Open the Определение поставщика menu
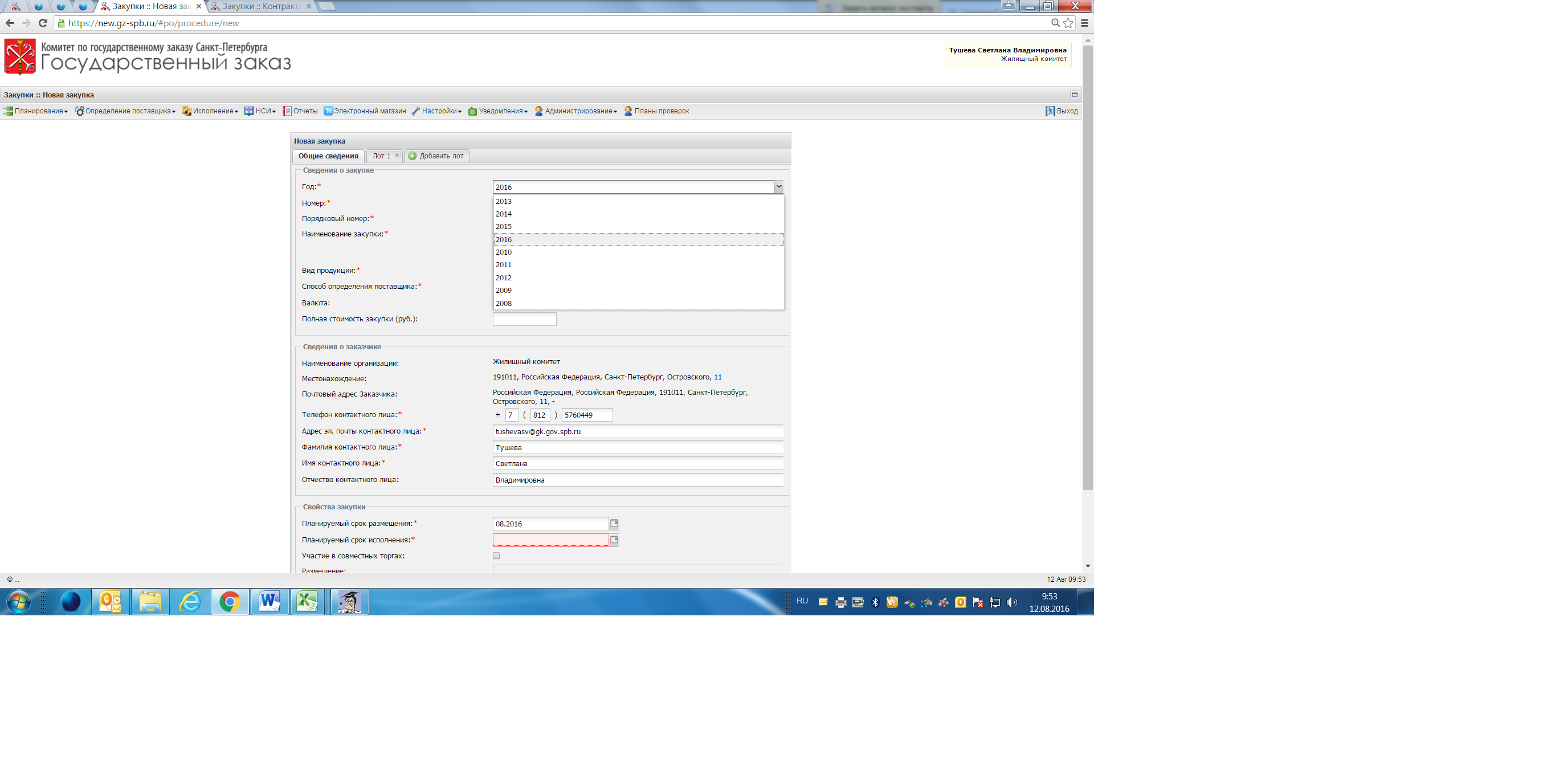Screen dimensions: 1543x784 (x=125, y=111)
